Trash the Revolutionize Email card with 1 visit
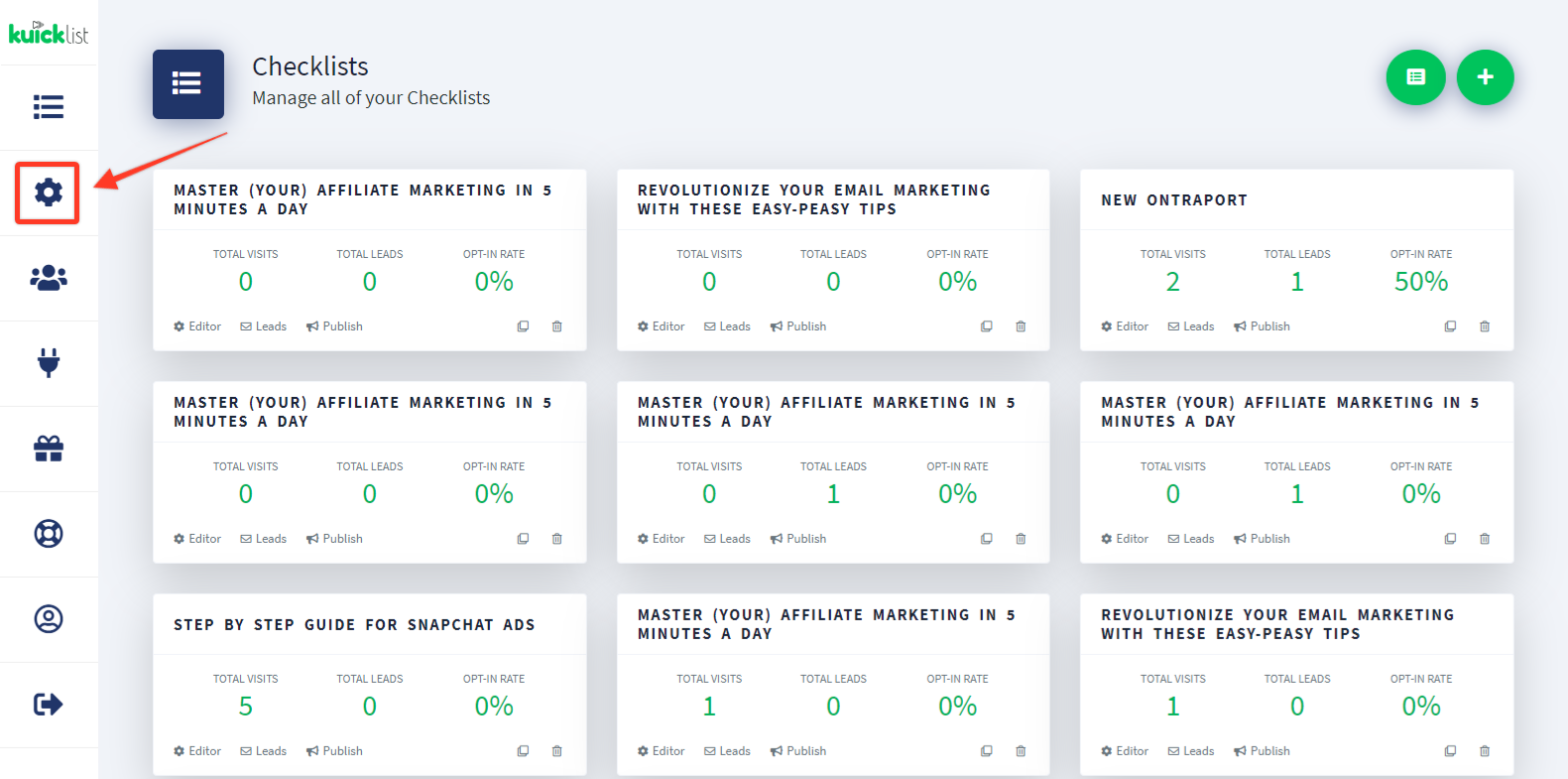This screenshot has height=779, width=1568. [x=1485, y=751]
